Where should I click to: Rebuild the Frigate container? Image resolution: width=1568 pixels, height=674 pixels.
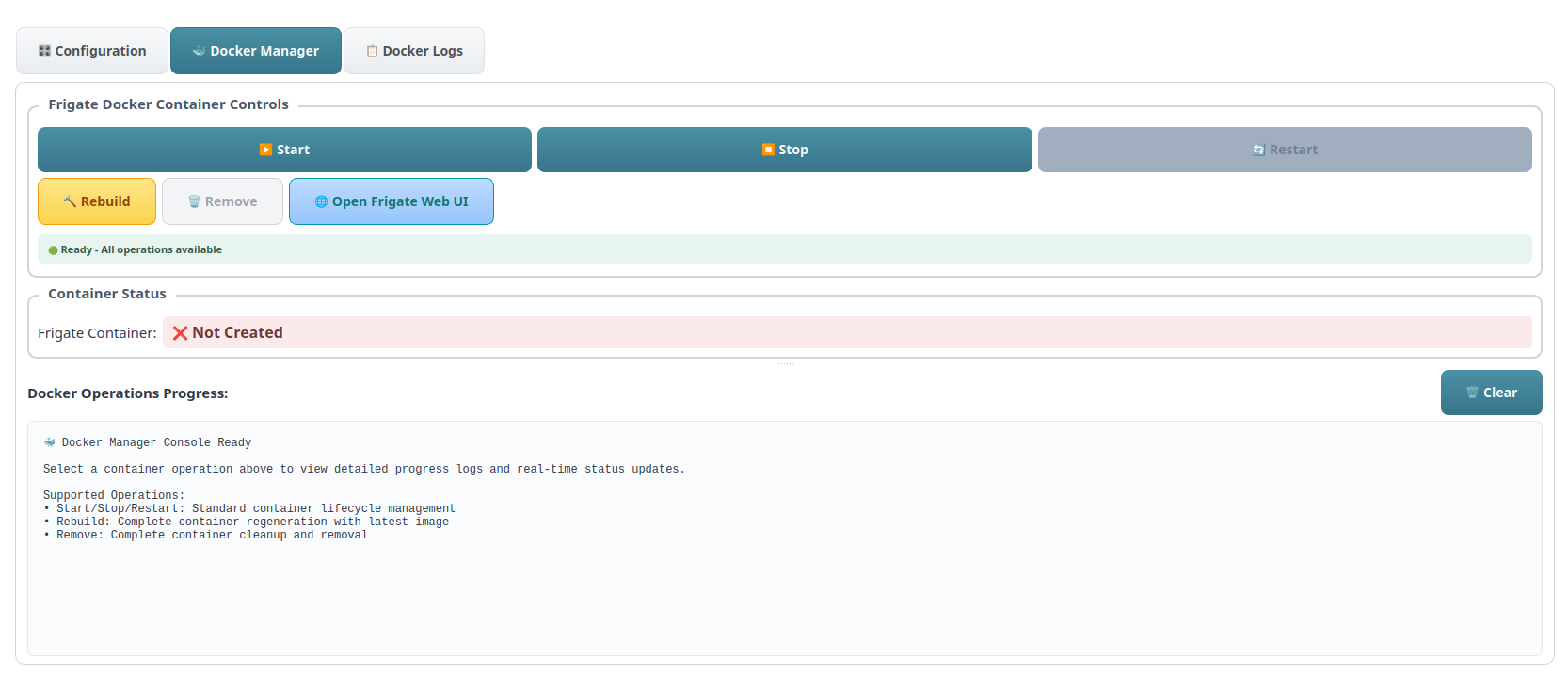point(97,201)
